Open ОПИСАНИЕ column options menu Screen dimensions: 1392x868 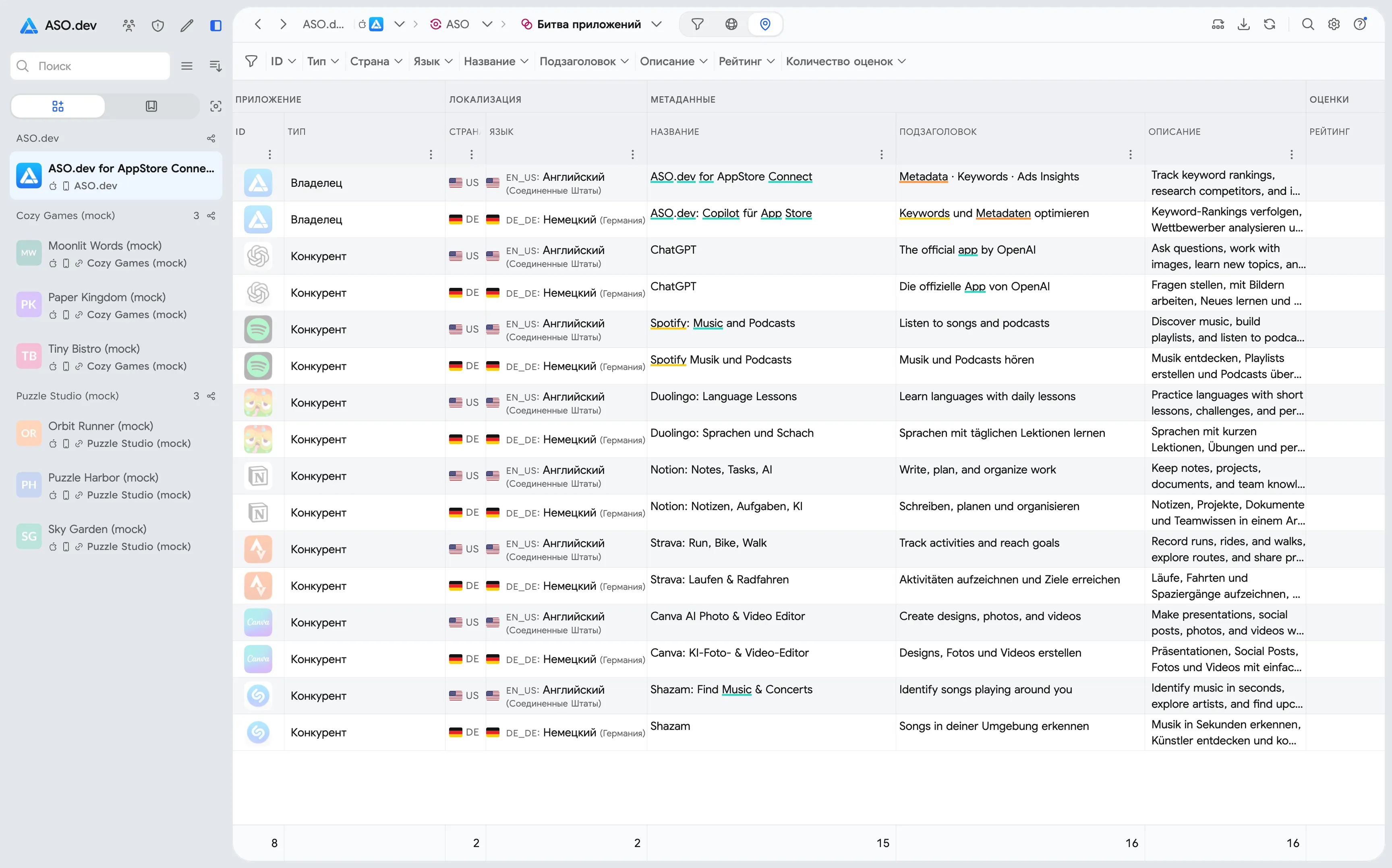point(1291,155)
